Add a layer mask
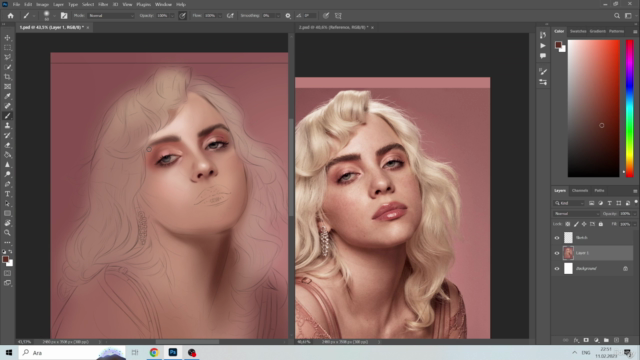640x360 pixels. (x=586, y=340)
